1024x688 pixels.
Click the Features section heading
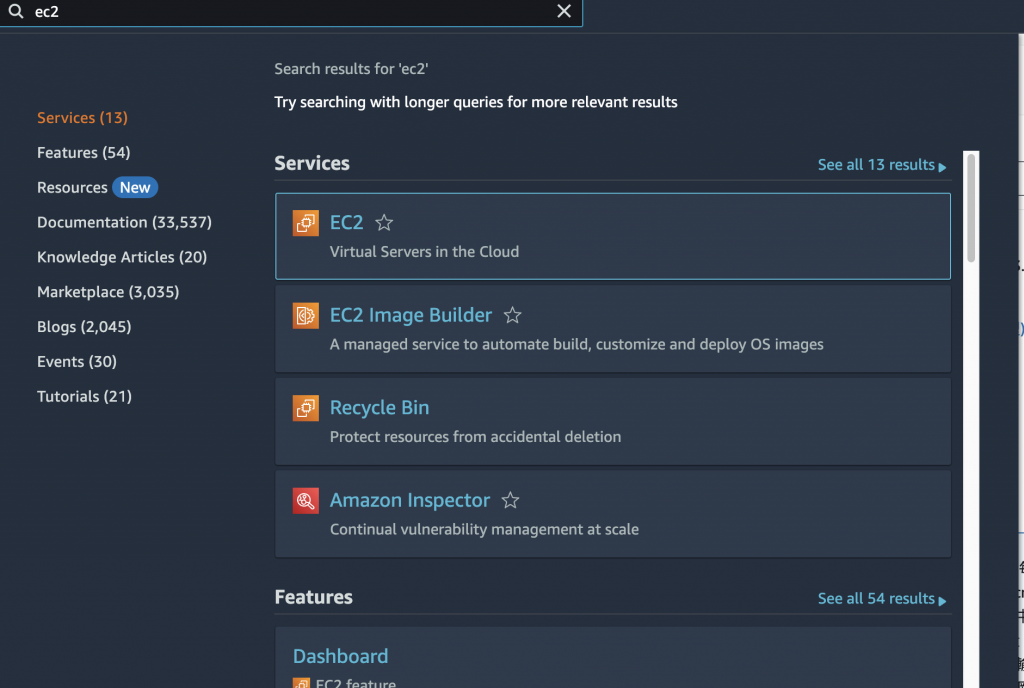[313, 597]
